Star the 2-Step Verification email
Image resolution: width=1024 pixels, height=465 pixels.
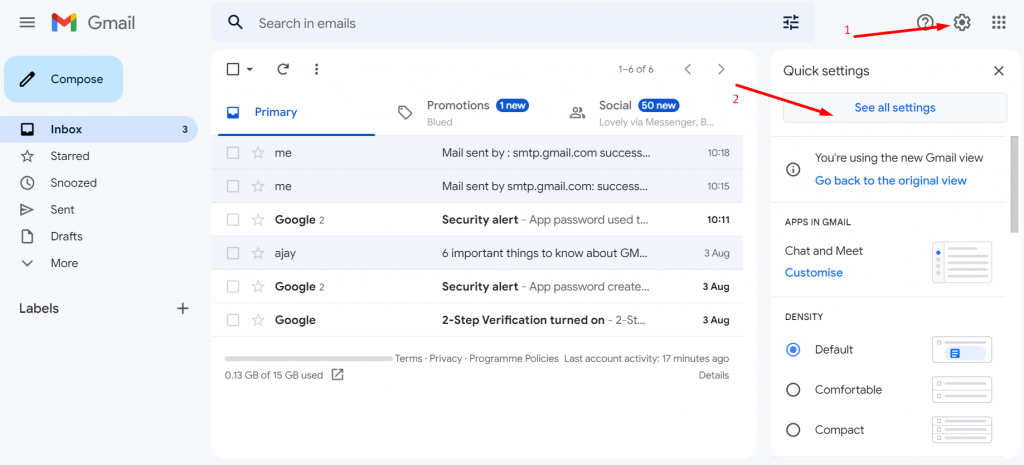(258, 320)
